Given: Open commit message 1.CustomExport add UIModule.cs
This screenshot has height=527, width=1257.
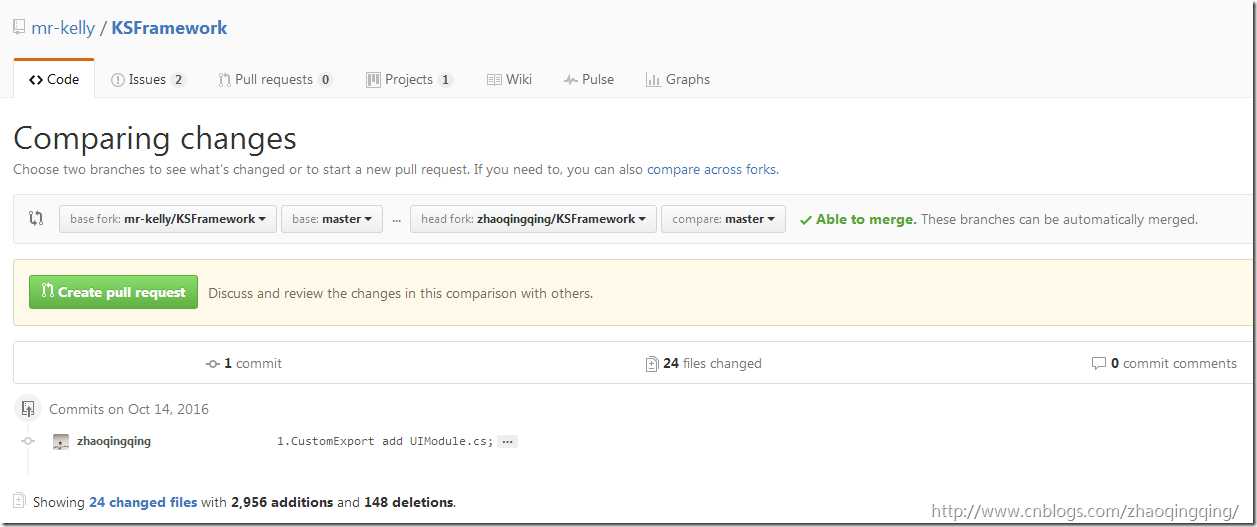Looking at the screenshot, I should [x=385, y=441].
